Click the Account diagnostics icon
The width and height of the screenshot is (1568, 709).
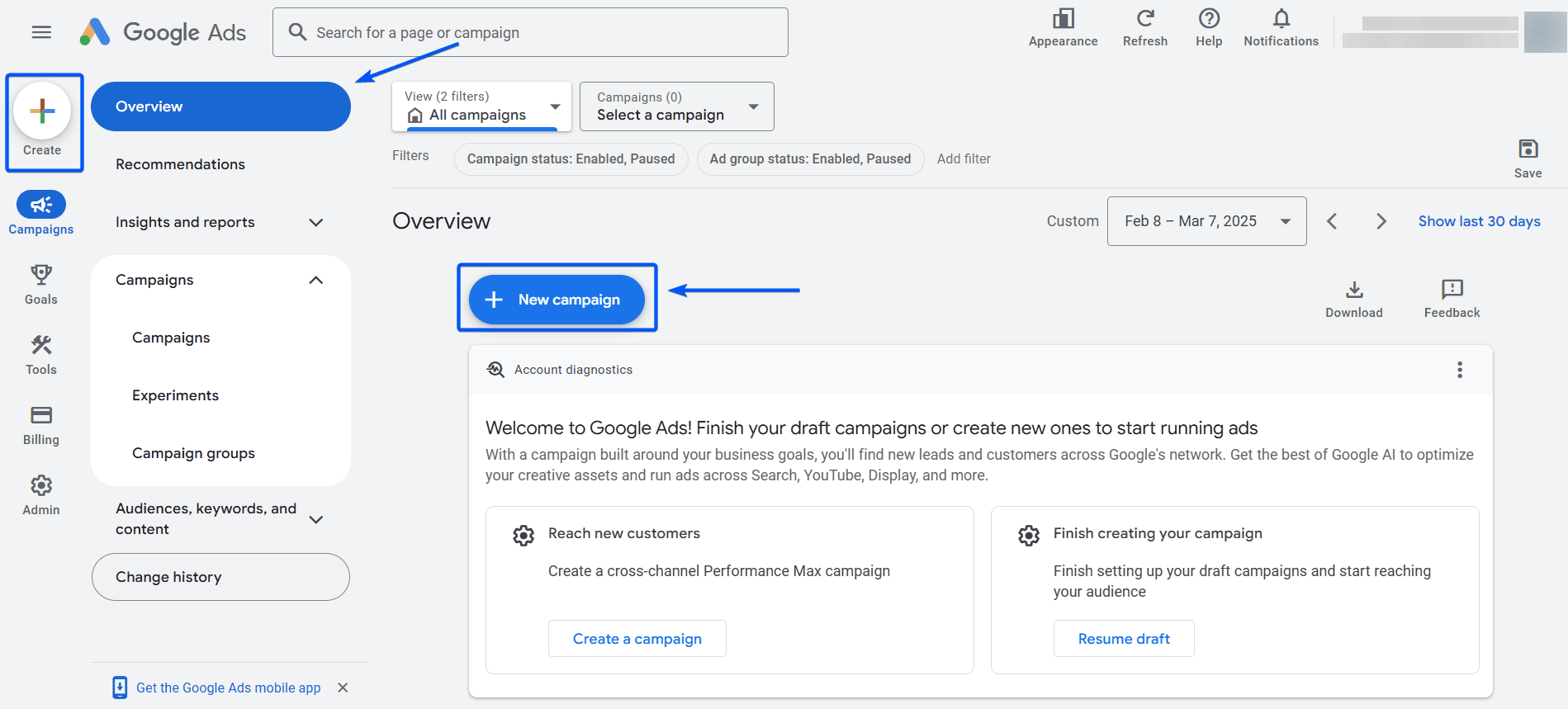pos(495,370)
